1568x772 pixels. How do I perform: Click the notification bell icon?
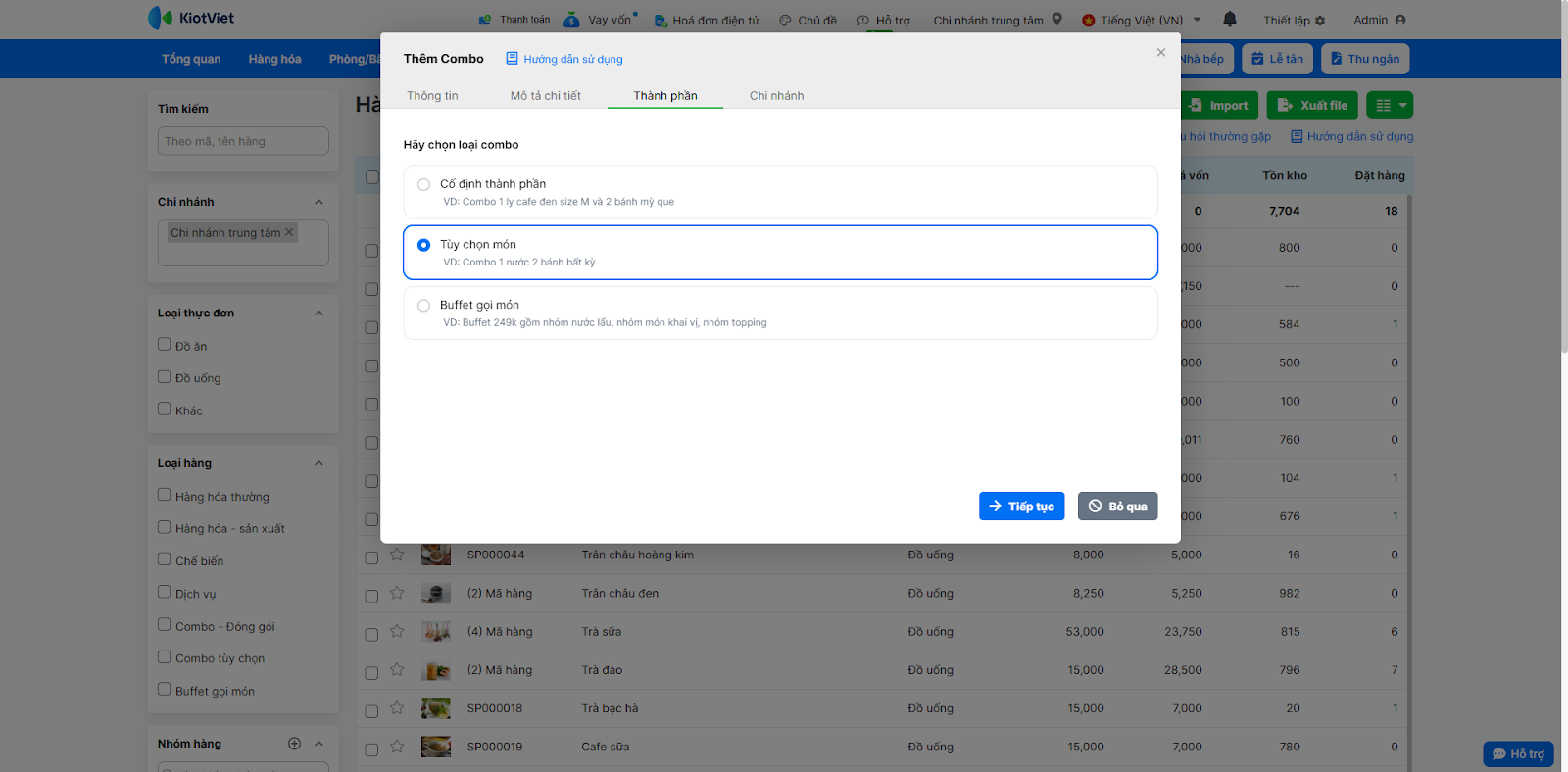(1230, 19)
